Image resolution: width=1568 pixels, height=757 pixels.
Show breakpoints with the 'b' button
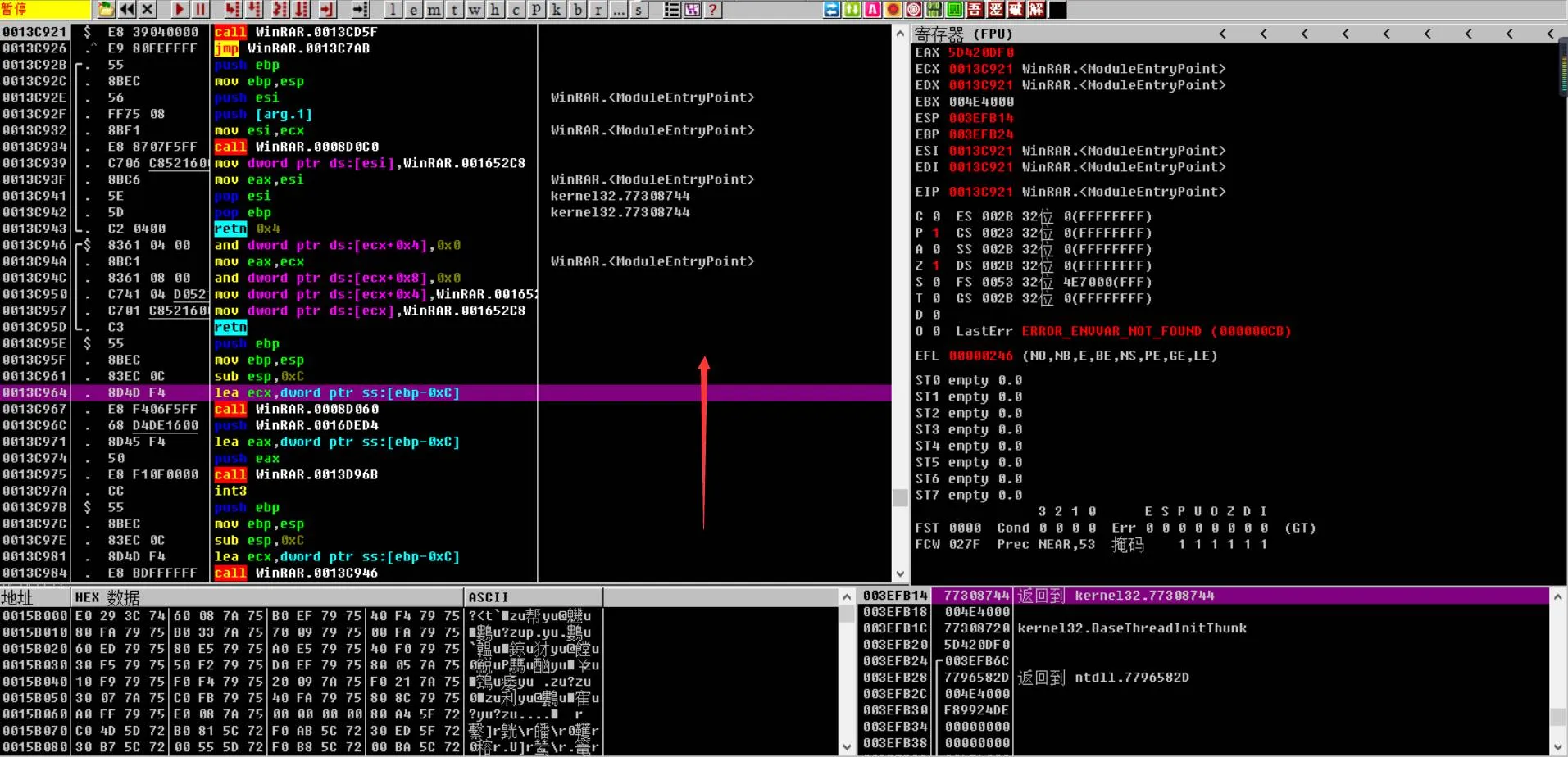click(x=578, y=10)
